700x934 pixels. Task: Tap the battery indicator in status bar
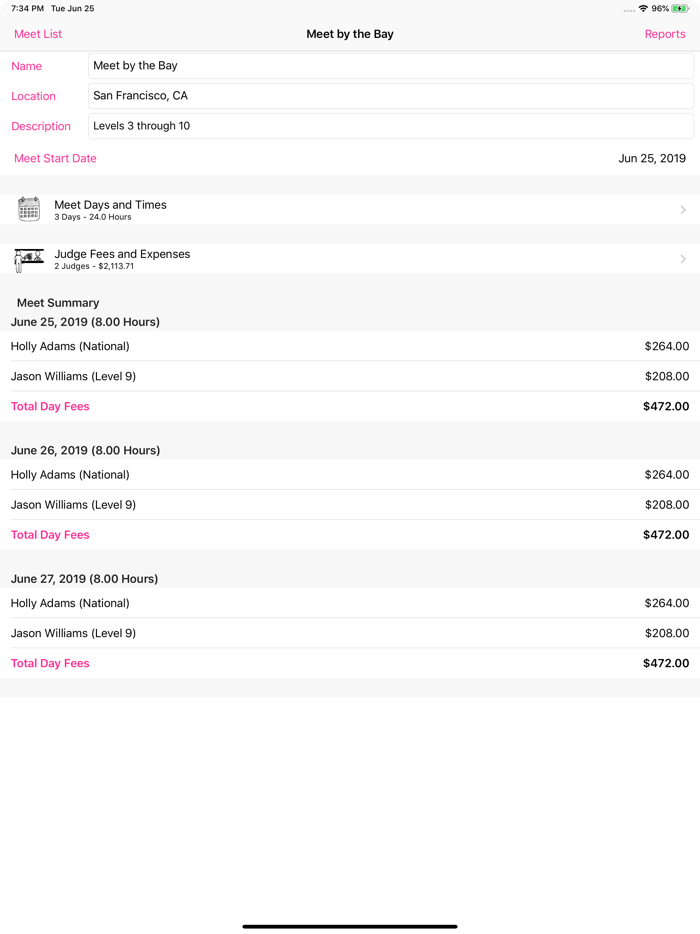point(683,8)
